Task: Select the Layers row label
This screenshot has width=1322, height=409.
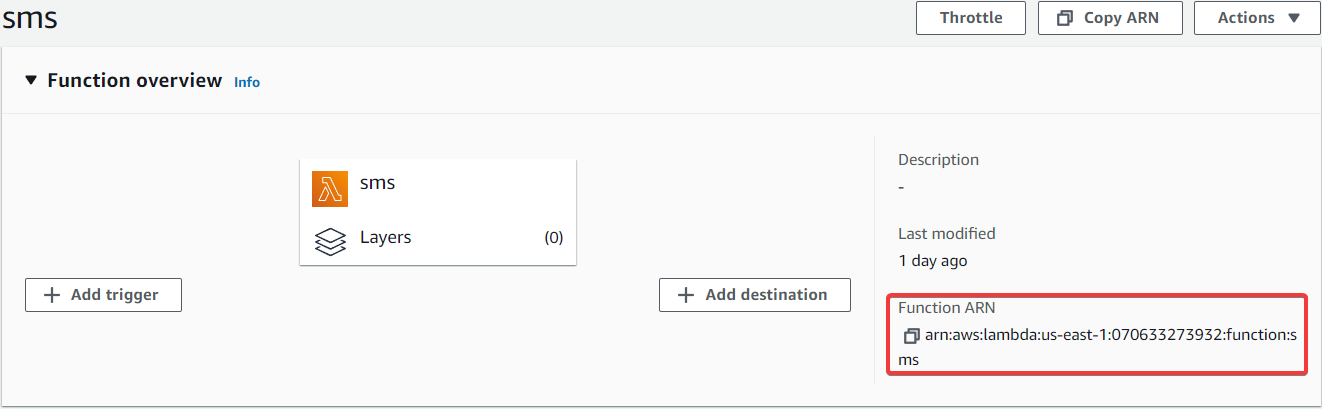Action: click(385, 238)
